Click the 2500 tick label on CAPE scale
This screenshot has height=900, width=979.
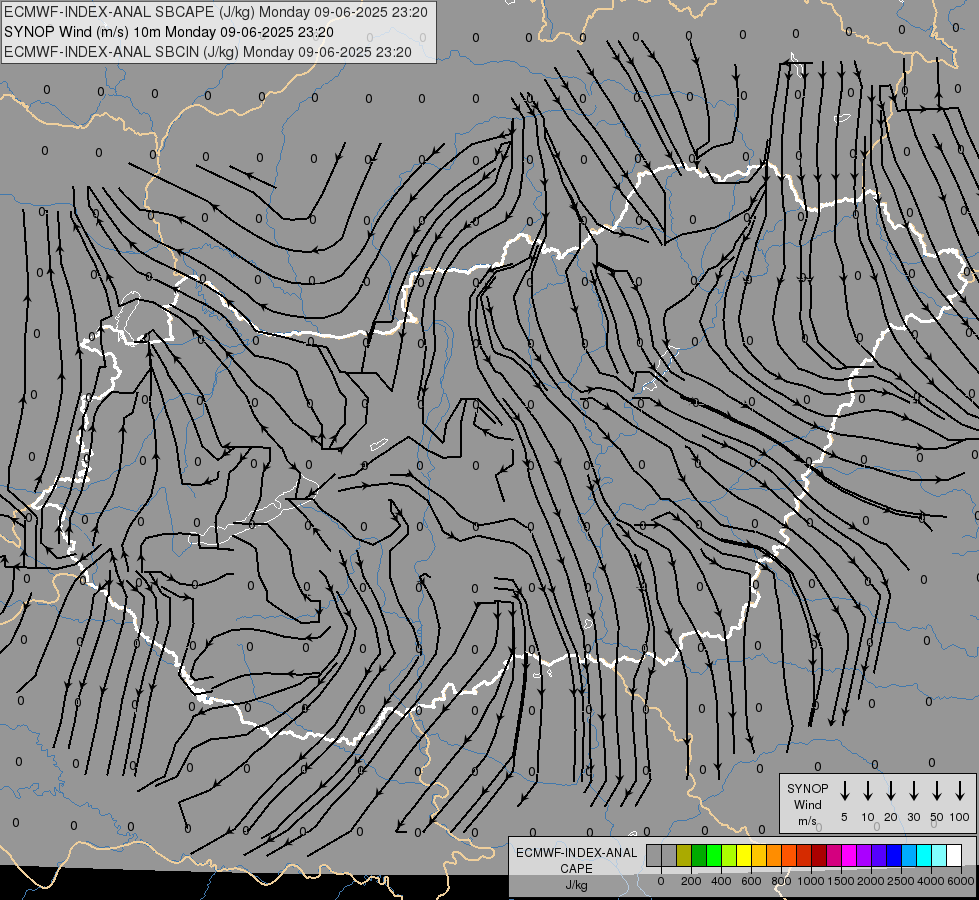click(x=901, y=881)
